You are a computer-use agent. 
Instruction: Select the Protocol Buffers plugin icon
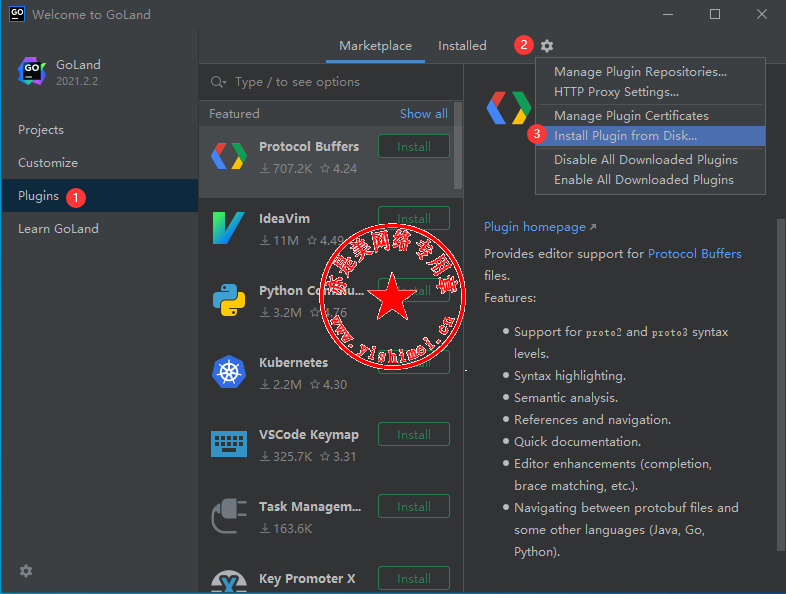tap(229, 156)
